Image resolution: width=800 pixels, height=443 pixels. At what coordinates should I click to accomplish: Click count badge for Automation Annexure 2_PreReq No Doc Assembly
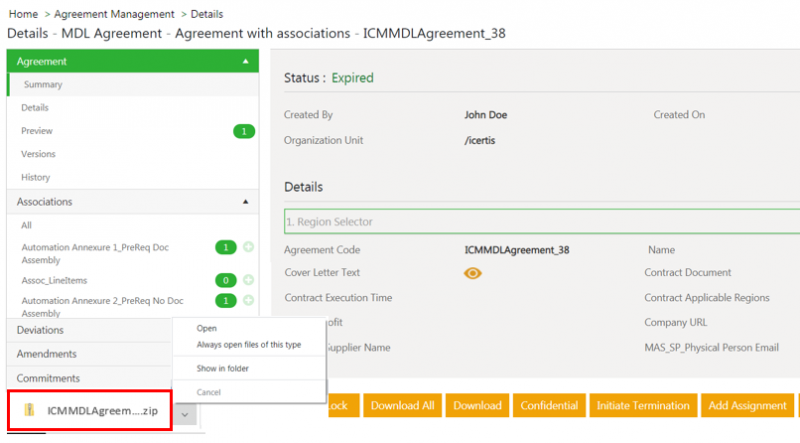226,301
